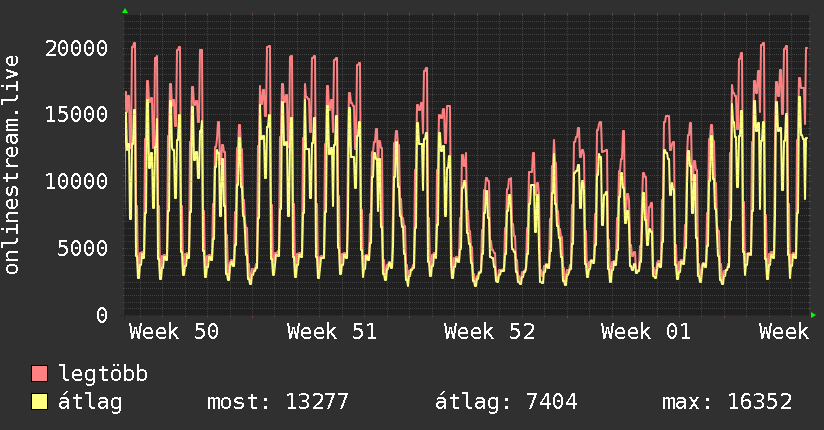Click the max: 16352 statistic
Viewport: 824px width, 430px height.
pos(727,402)
